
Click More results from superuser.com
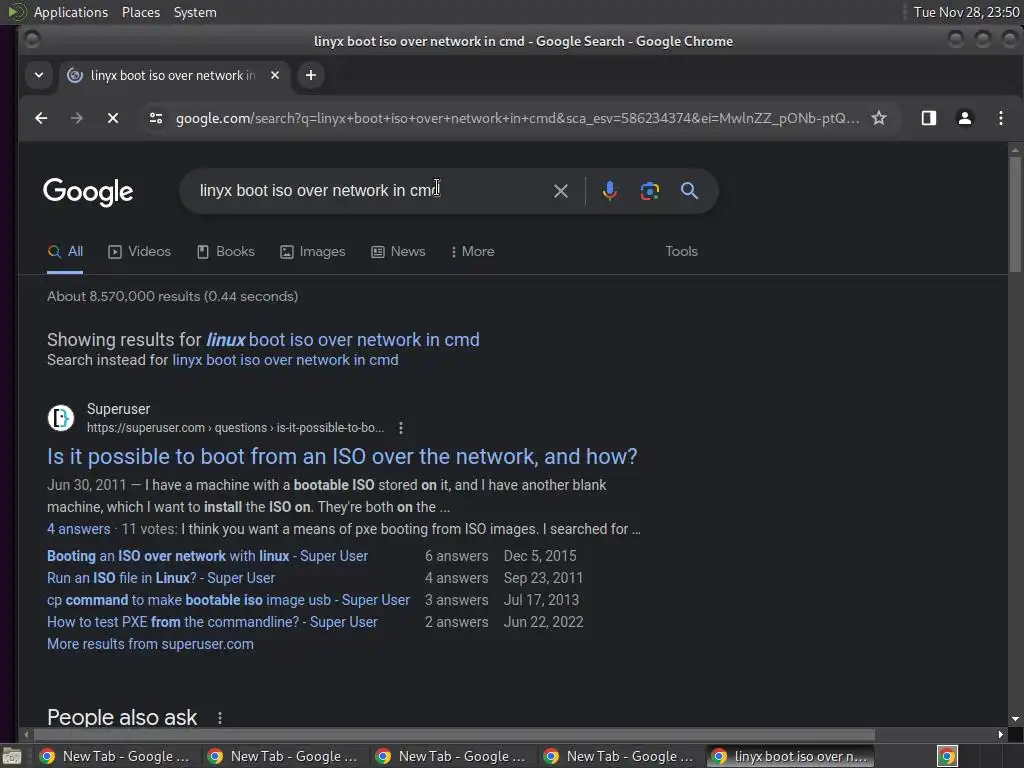pyautogui.click(x=150, y=644)
